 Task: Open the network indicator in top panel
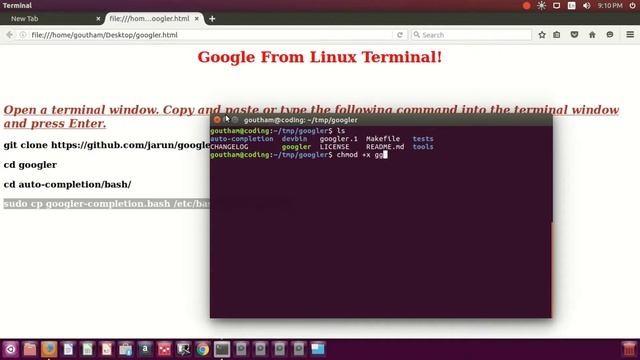pyautogui.click(x=556, y=6)
